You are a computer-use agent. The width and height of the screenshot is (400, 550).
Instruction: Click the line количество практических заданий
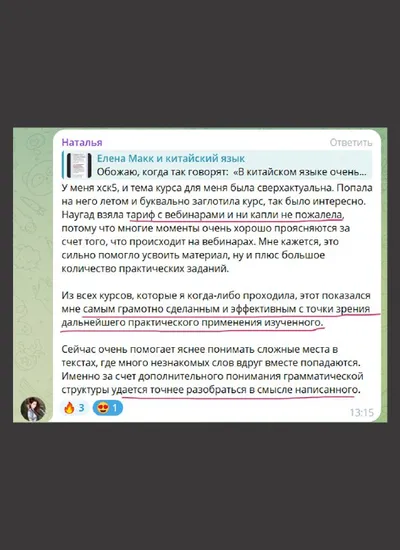(x=145, y=269)
